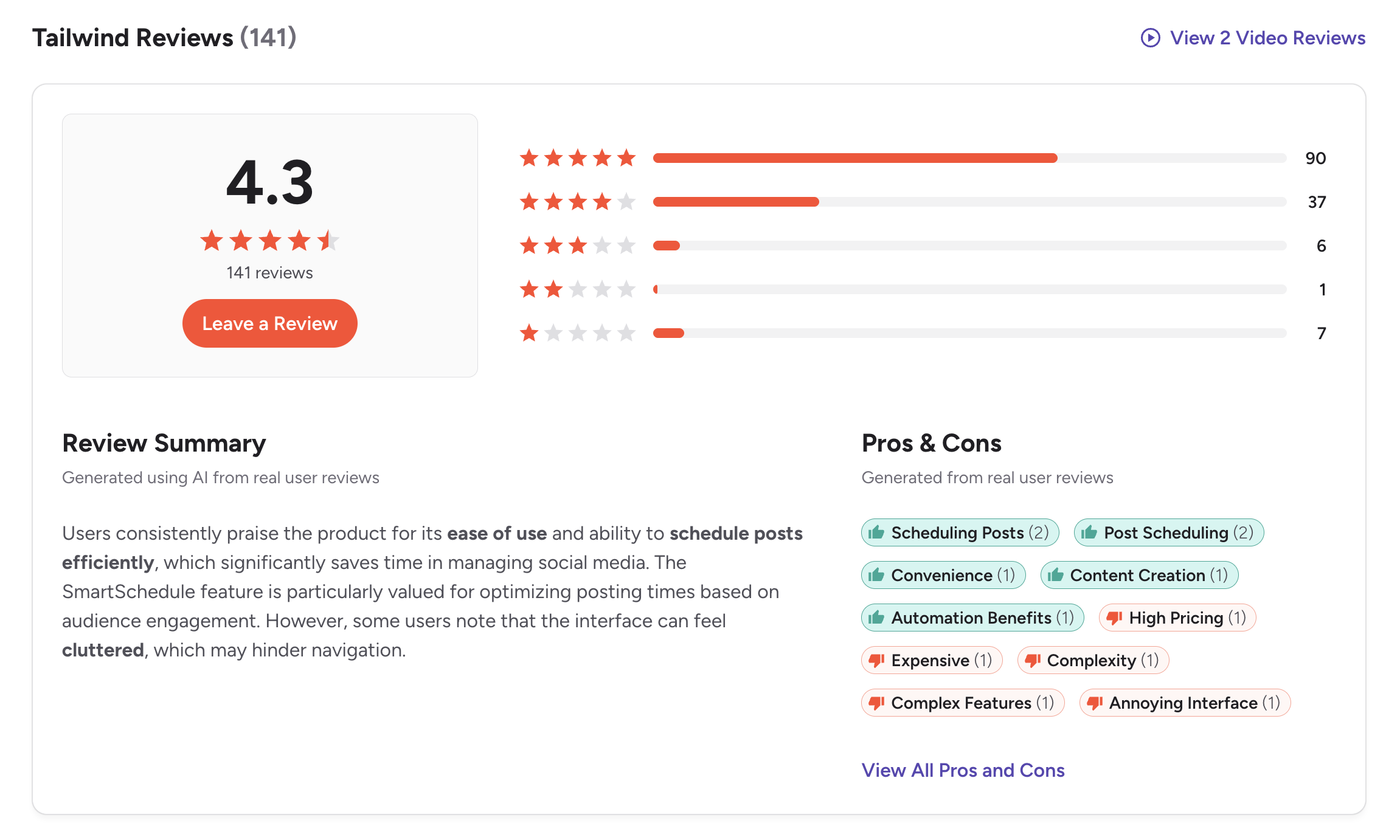Open View All Pros and Cons
1400x840 pixels.
click(963, 770)
